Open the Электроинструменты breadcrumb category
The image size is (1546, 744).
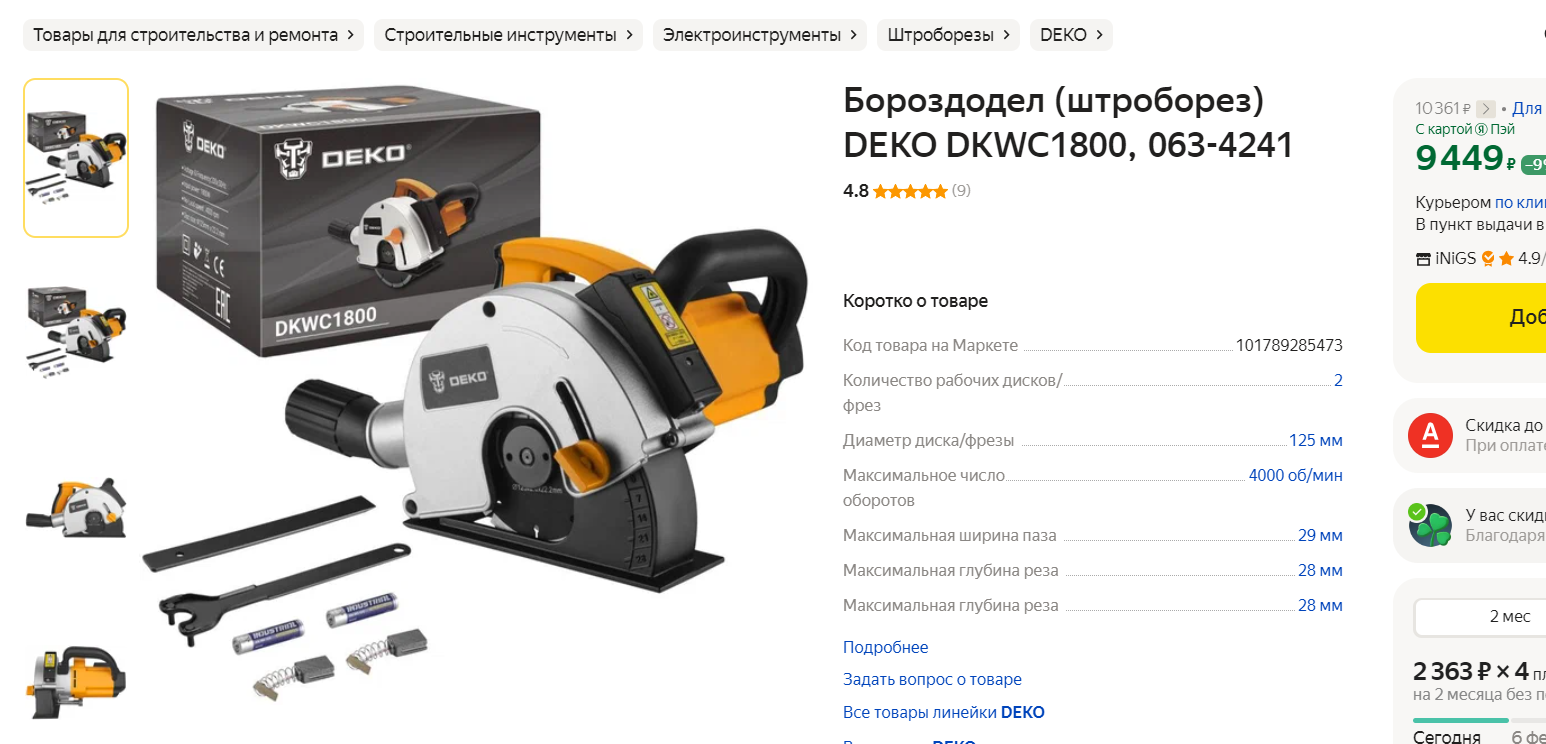point(761,35)
